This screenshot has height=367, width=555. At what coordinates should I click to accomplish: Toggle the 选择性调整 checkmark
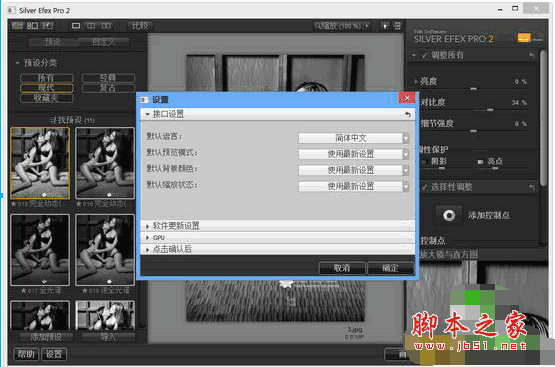click(x=424, y=187)
